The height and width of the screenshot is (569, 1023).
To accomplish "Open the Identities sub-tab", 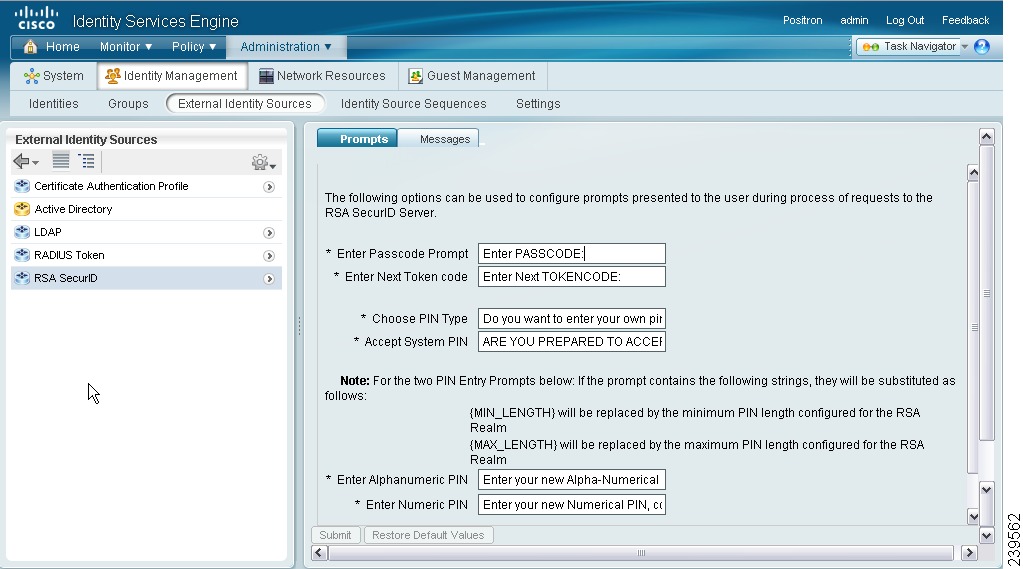I will pos(53,104).
